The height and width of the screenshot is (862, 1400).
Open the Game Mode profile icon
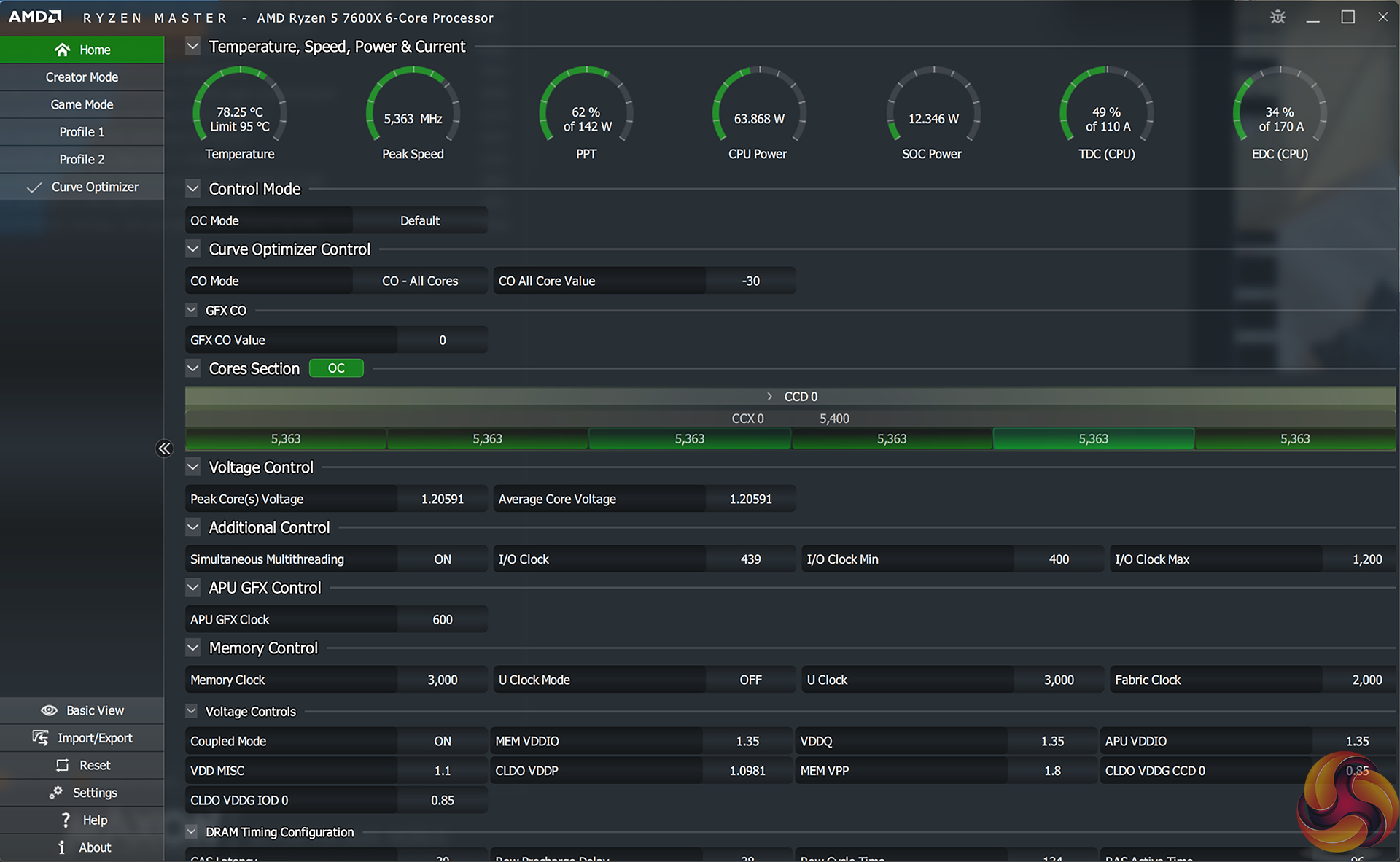(82, 104)
